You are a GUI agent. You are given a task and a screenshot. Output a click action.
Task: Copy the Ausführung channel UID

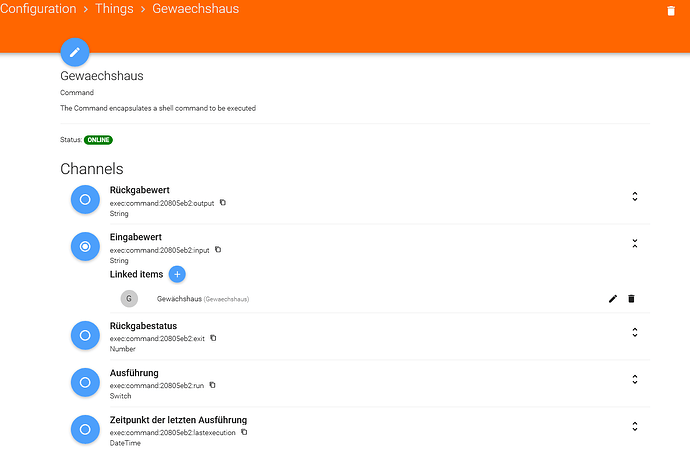(212, 385)
